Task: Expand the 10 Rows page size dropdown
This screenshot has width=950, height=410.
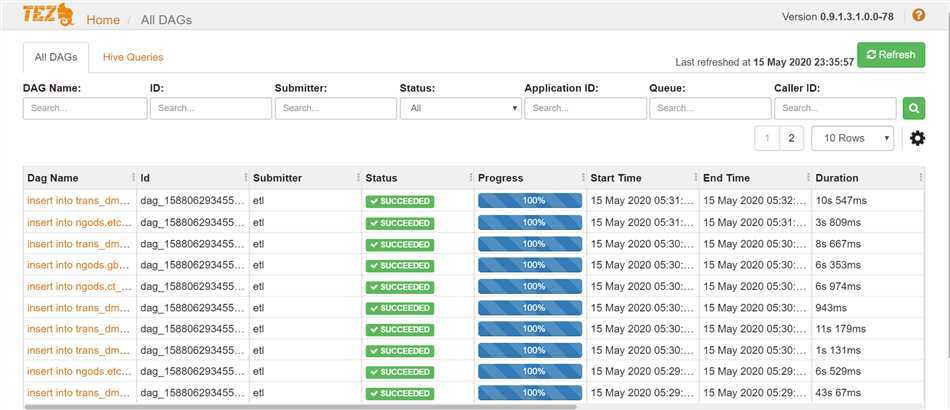Action: click(x=852, y=138)
